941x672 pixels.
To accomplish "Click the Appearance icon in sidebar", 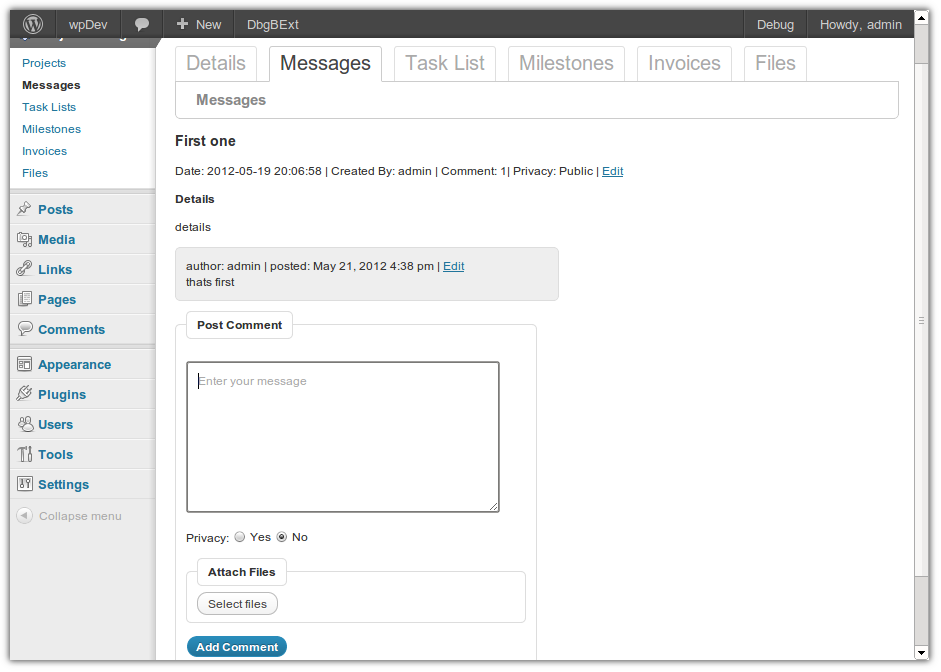I will (25, 365).
